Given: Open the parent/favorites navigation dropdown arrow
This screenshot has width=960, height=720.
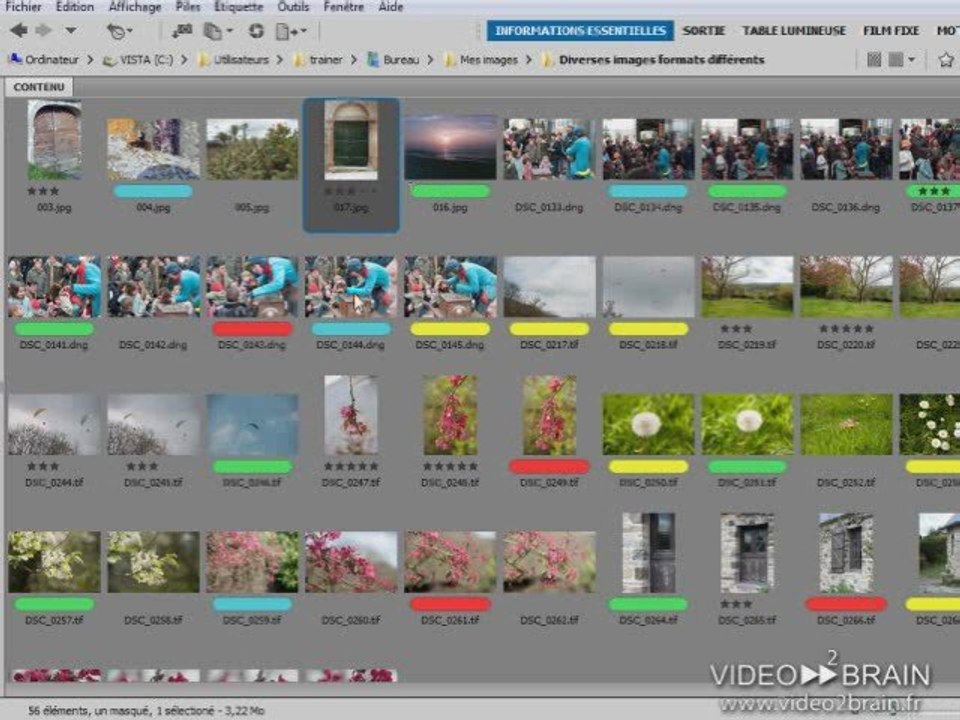Looking at the screenshot, I should tap(70, 30).
